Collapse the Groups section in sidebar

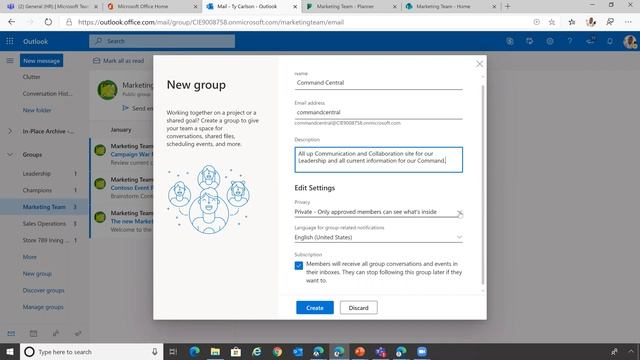pos(10,155)
